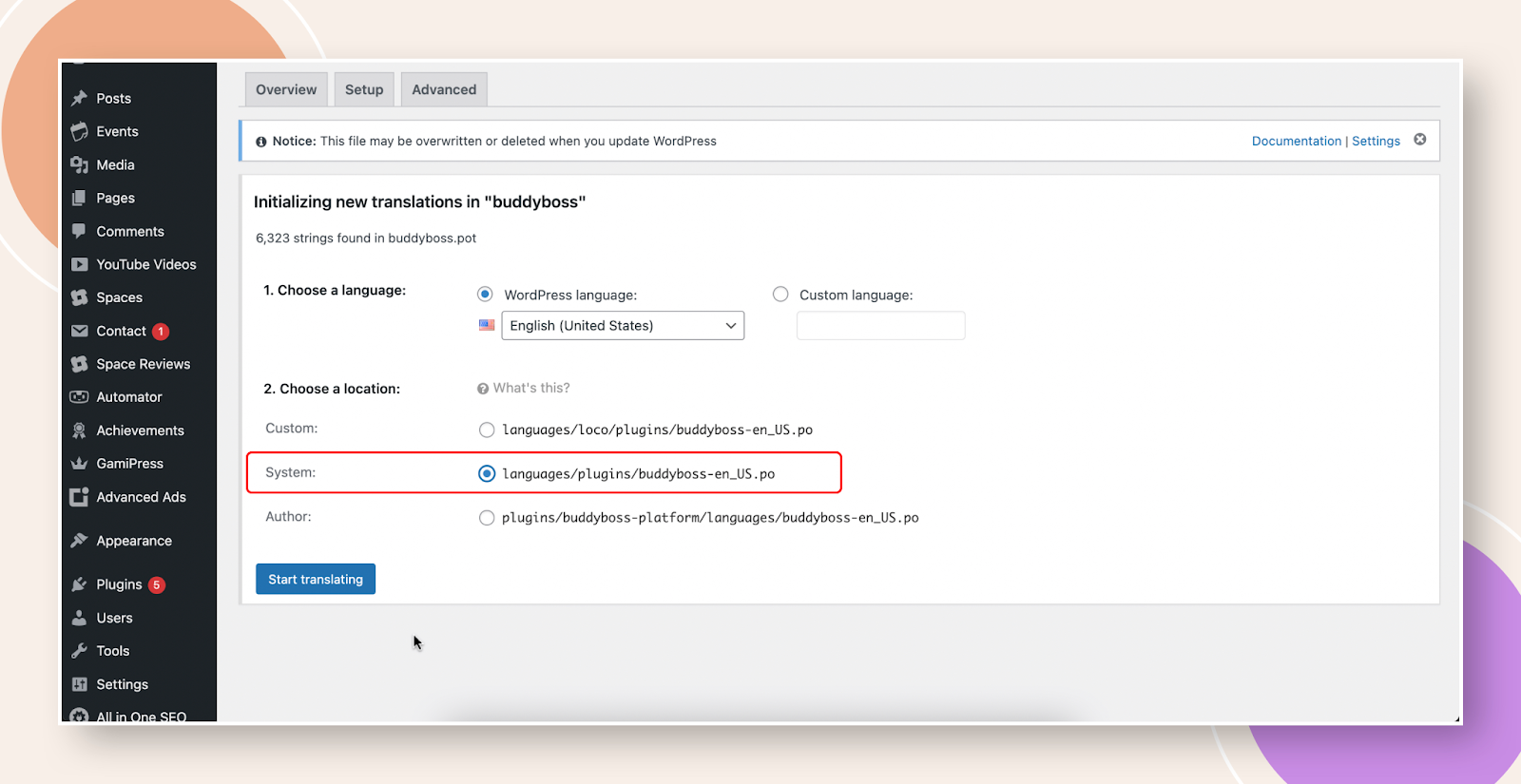1521x784 pixels.
Task: Click the languages/loco/plugins/buddyboss-en_US.po path
Action: point(658,430)
